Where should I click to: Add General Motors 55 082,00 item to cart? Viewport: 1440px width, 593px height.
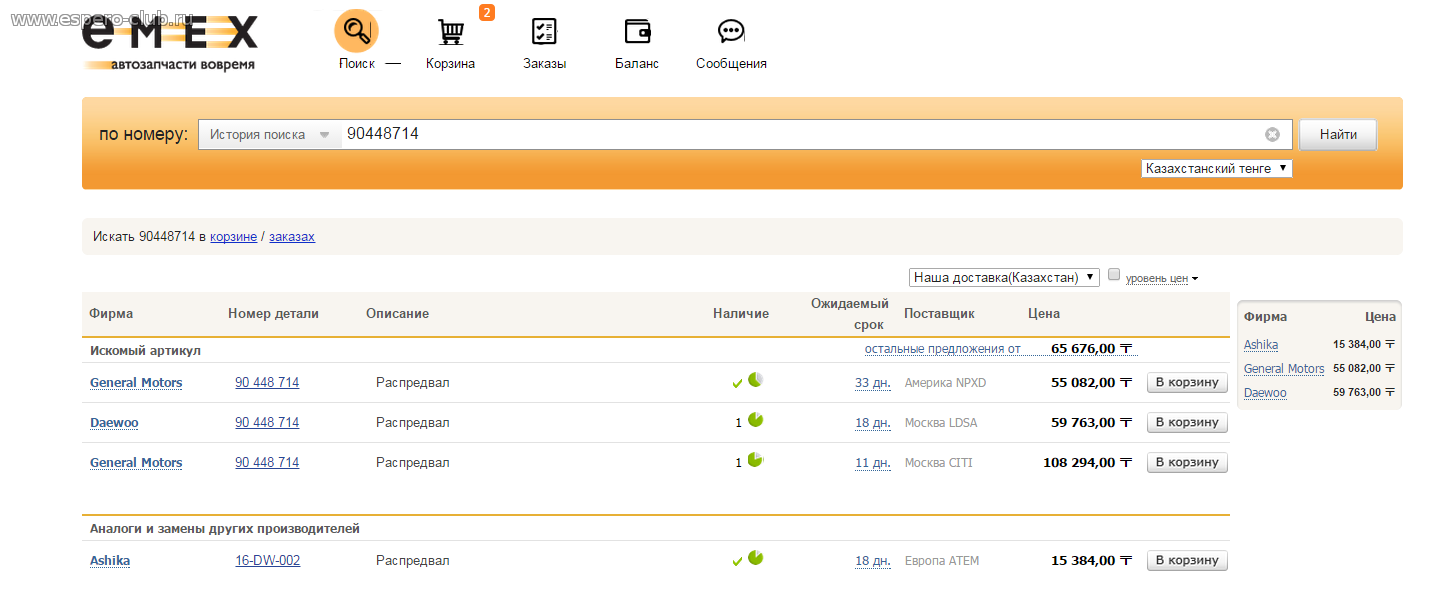(1187, 382)
